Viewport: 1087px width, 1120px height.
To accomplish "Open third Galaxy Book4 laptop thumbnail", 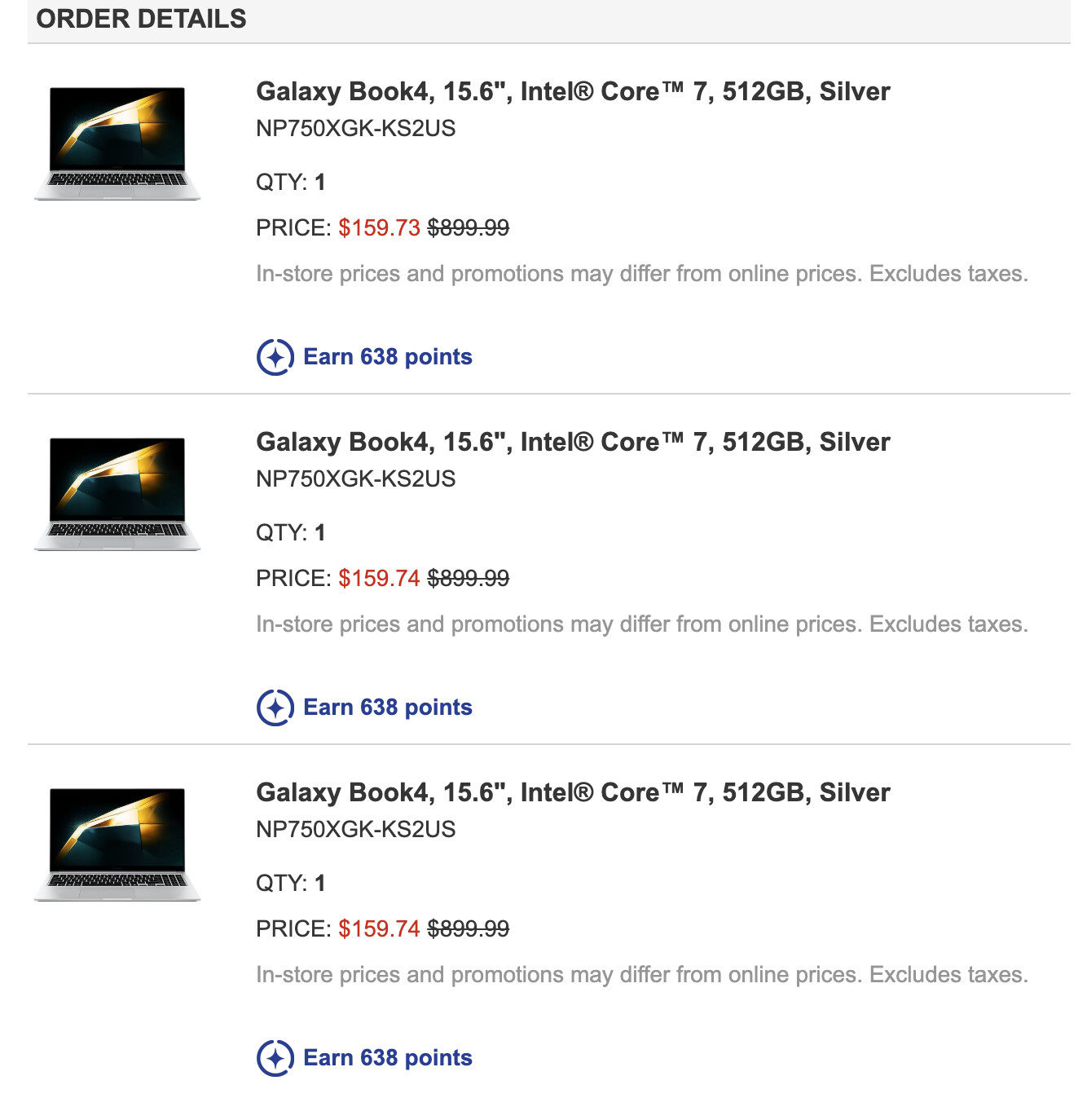I will click(x=117, y=844).
